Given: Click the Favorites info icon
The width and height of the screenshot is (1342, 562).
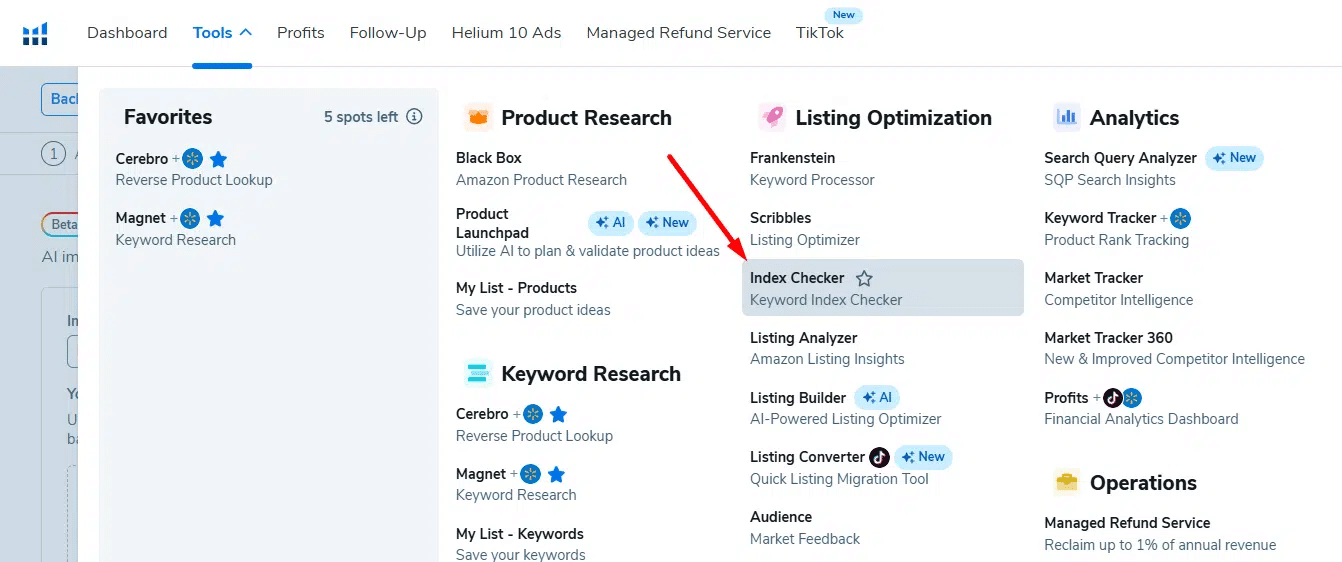Looking at the screenshot, I should pyautogui.click(x=414, y=117).
